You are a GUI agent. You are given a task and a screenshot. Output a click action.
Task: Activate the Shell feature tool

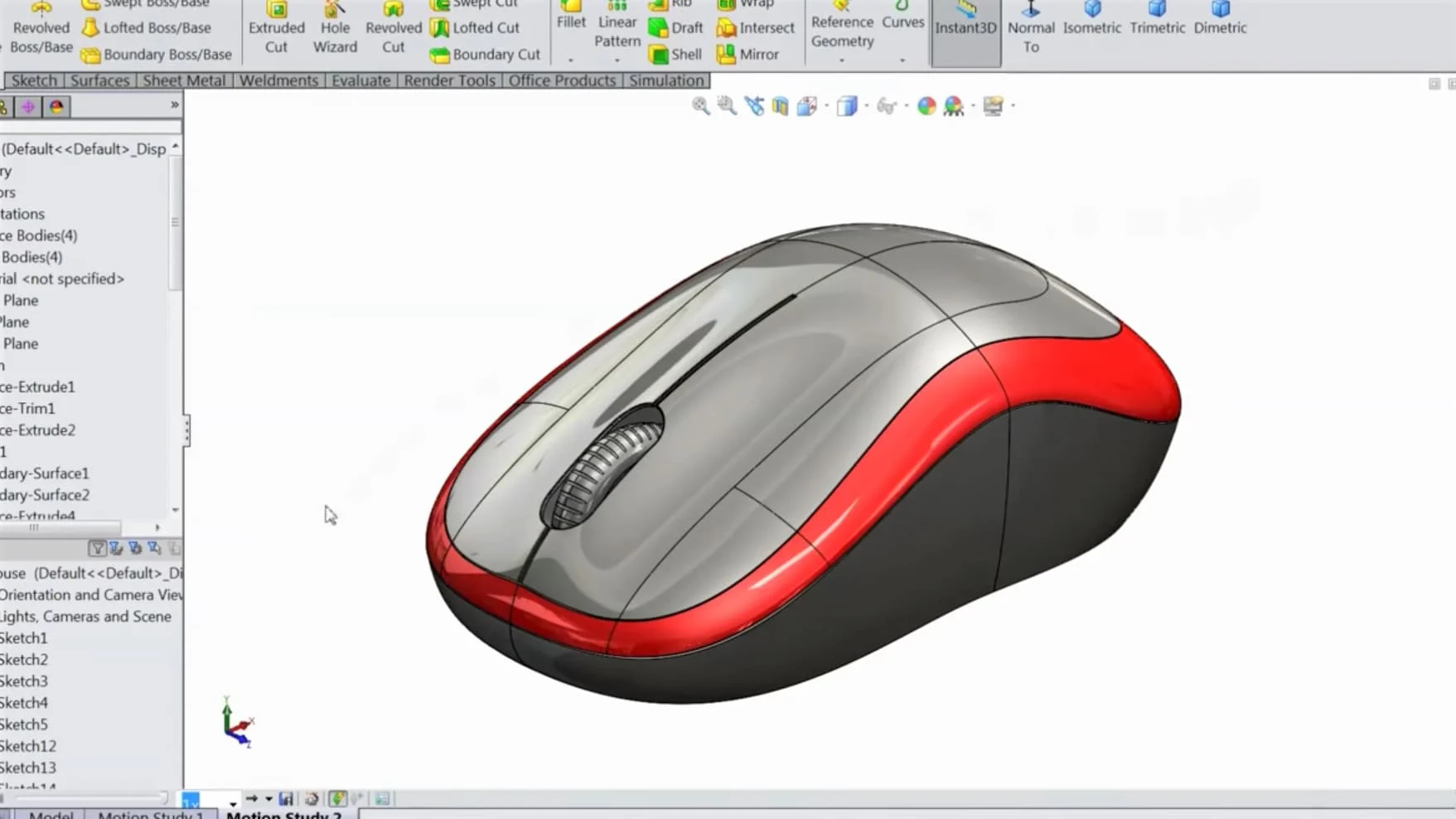(x=675, y=54)
